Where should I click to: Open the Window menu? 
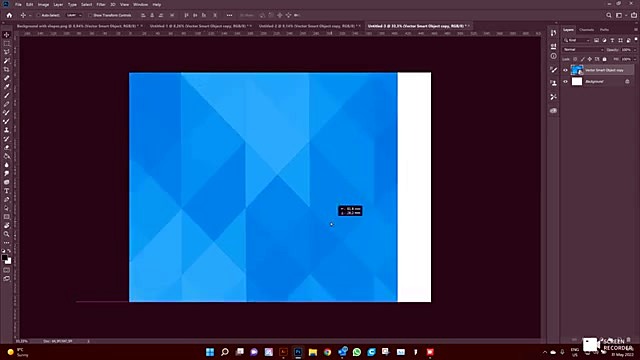pos(140,4)
